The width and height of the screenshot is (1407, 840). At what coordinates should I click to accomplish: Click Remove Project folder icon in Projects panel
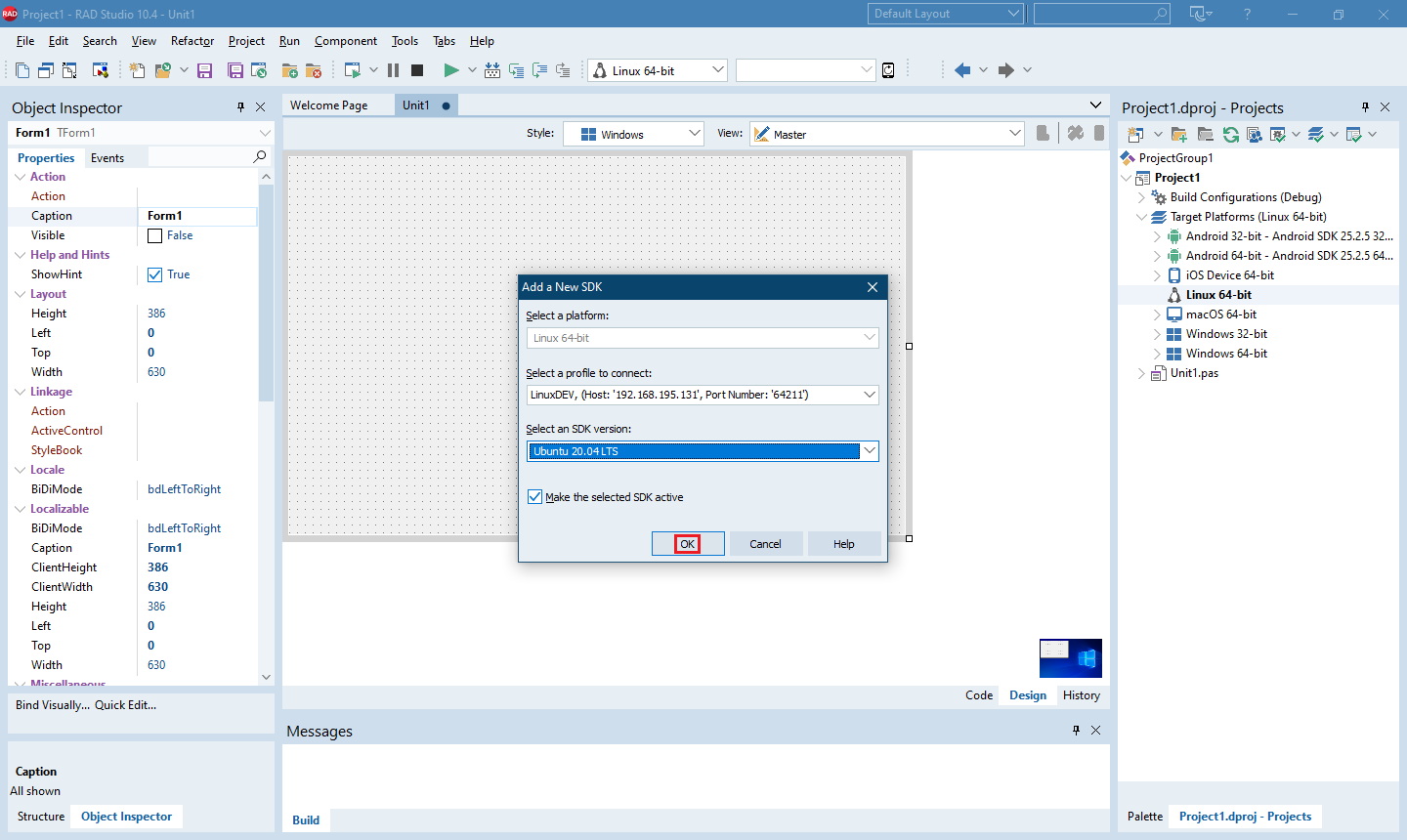pyautogui.click(x=1205, y=134)
